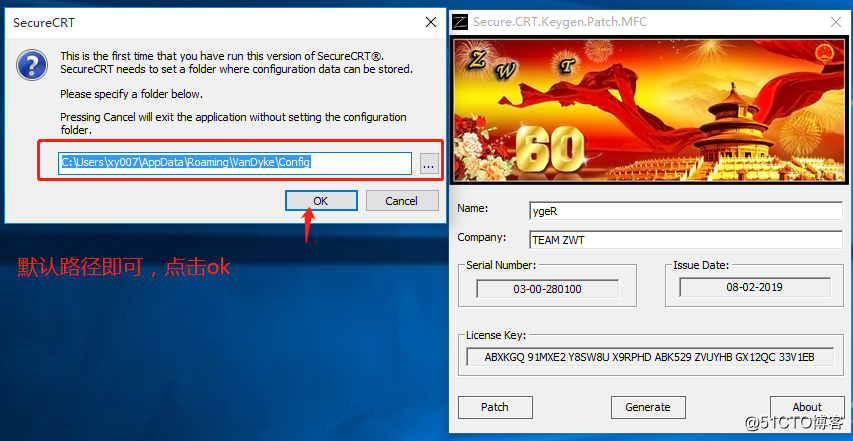
Task: Click the 'Serial Number:' group label
Action: click(501, 265)
